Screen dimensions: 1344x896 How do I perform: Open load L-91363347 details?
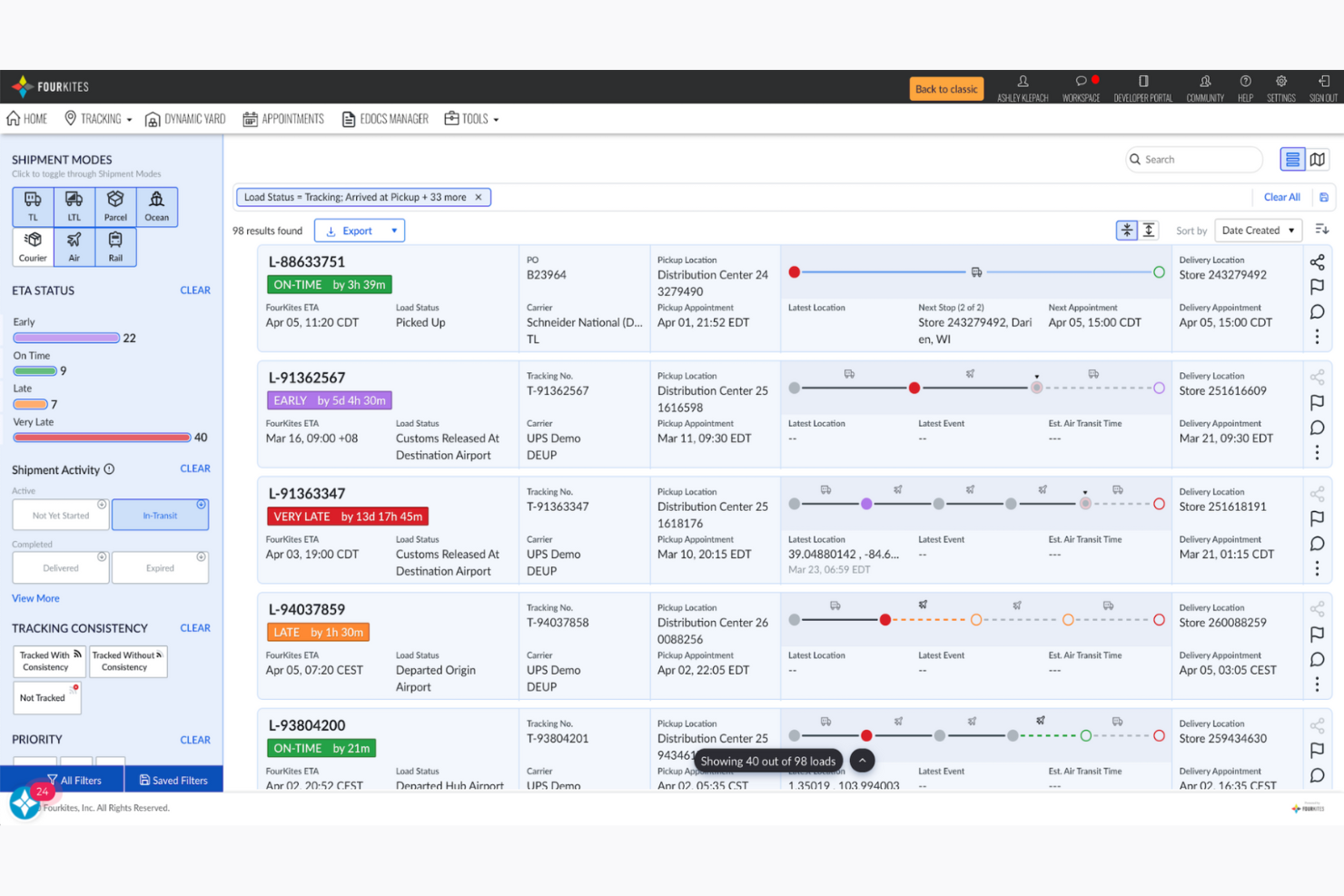[307, 494]
